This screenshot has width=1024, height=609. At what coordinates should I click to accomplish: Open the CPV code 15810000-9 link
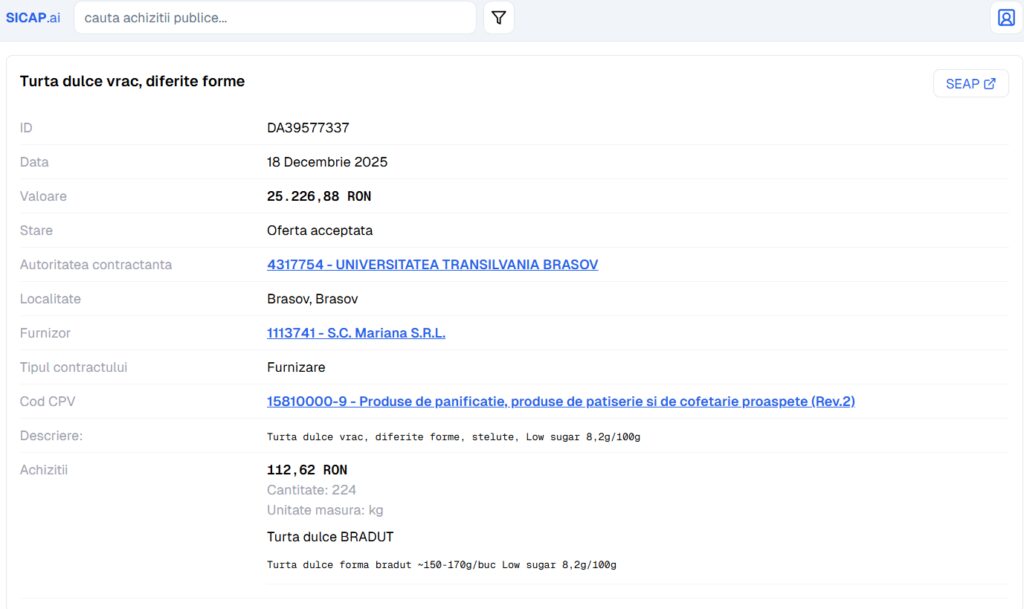tap(560, 401)
